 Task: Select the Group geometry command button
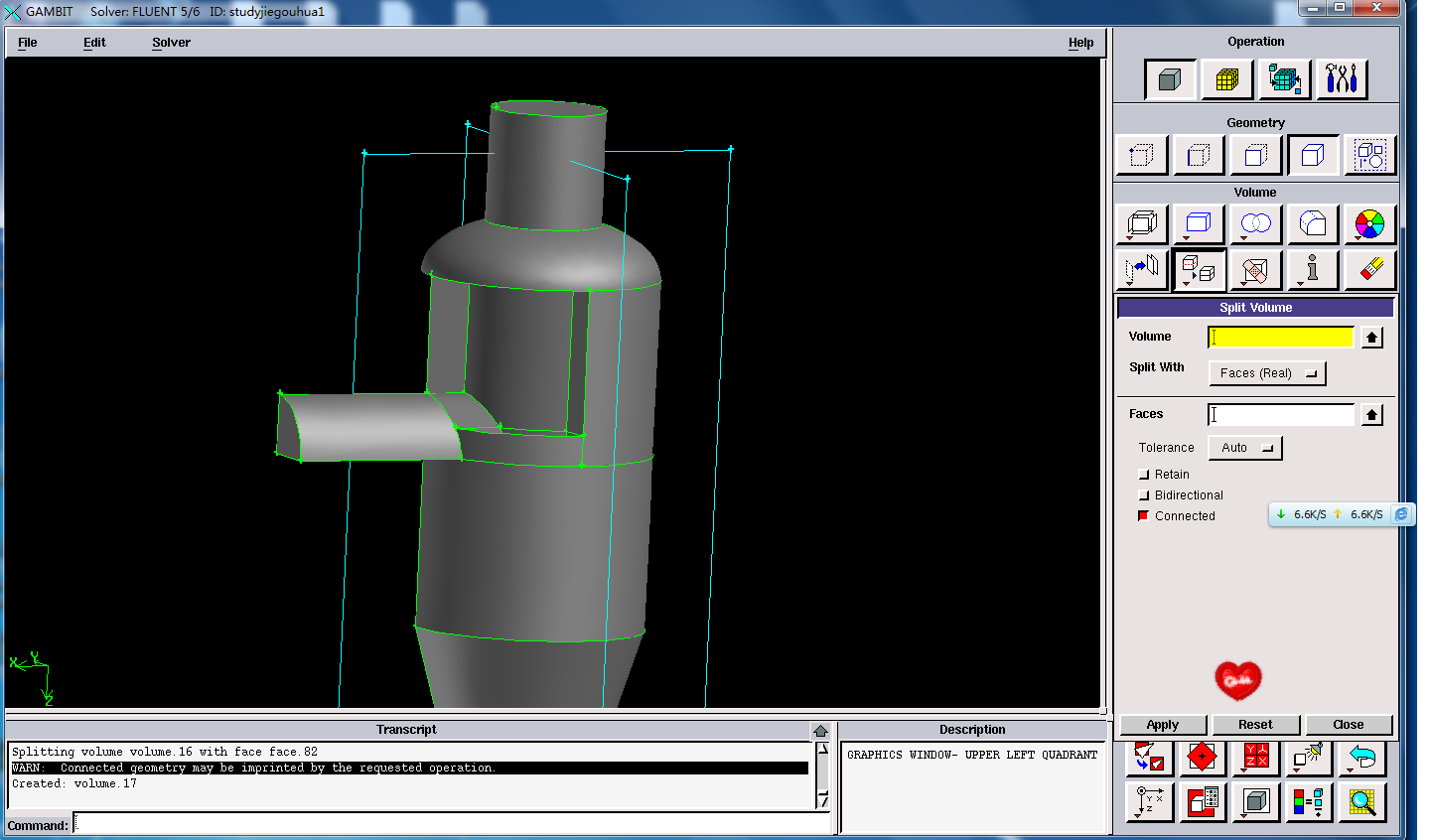(x=1370, y=156)
